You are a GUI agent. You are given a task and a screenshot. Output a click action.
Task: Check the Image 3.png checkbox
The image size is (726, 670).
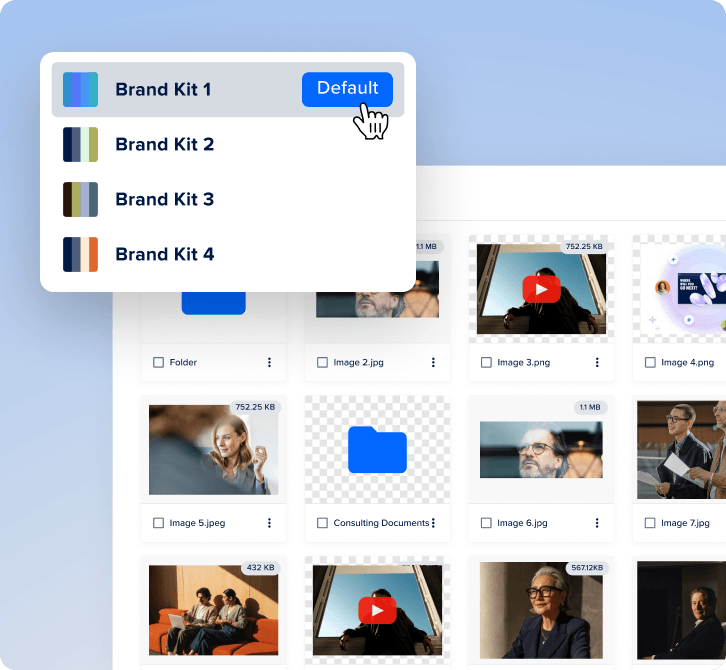486,362
